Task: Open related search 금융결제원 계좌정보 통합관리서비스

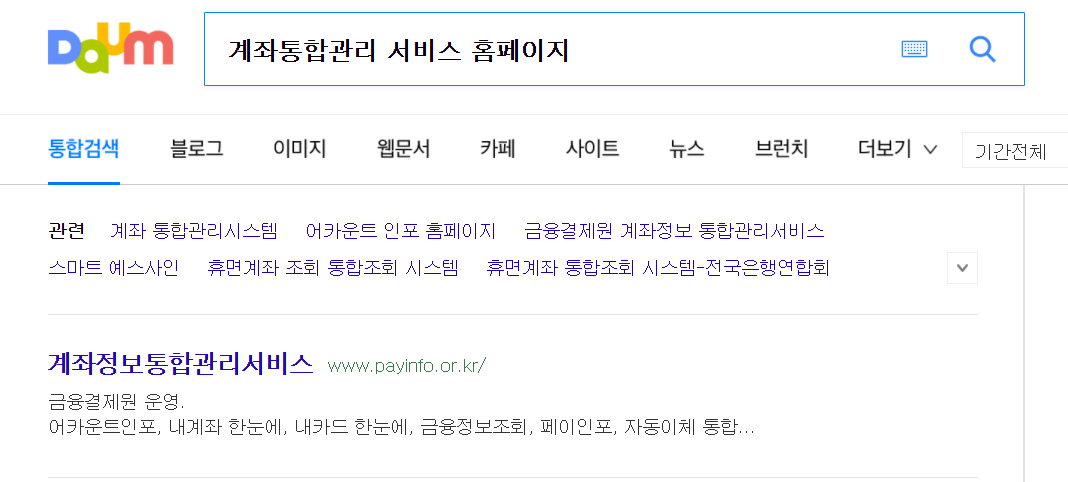Action: coord(674,231)
